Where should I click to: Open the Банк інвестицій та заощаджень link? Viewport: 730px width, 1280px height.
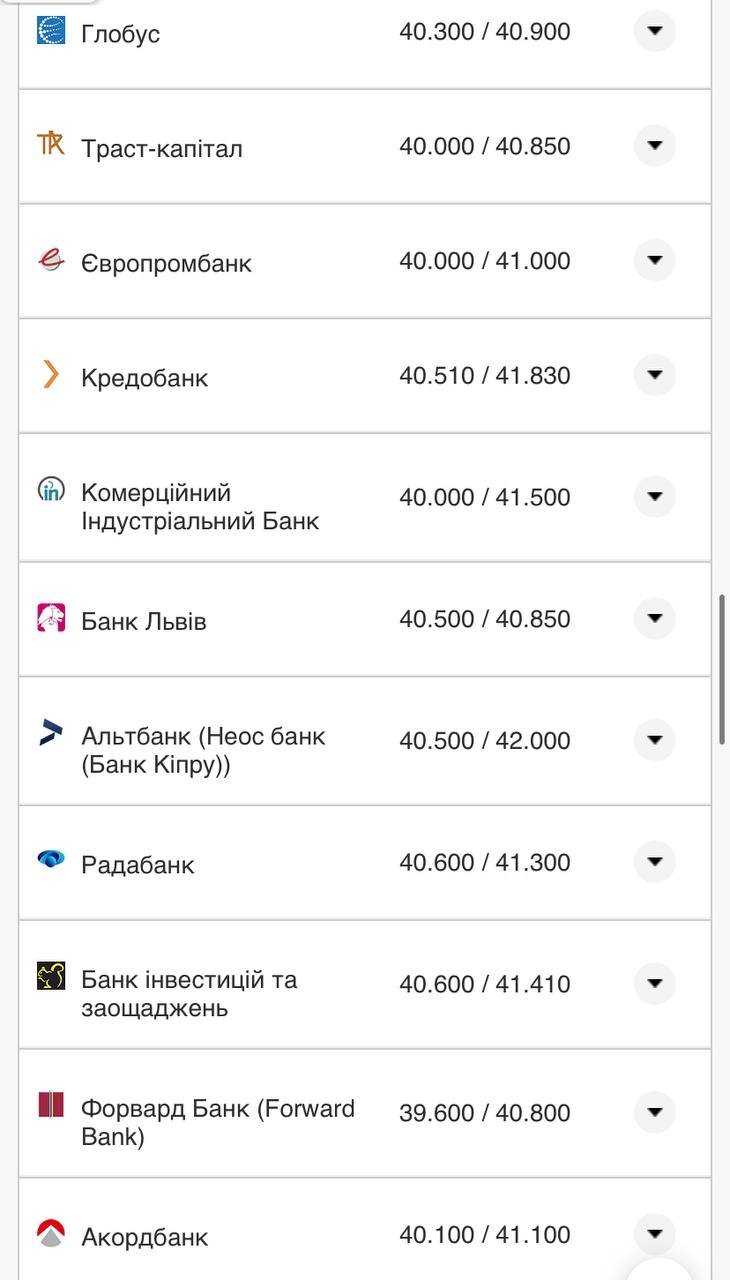[189, 994]
